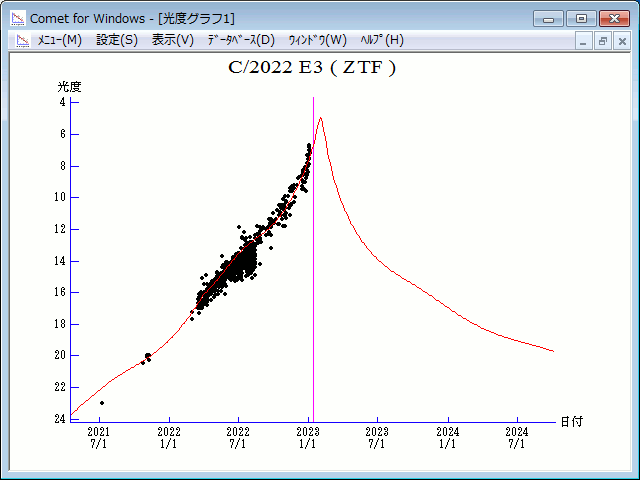Viewport: 640px width, 480px height.
Task: Restore the inner 光度グラフ1 child window
Action: point(603,41)
